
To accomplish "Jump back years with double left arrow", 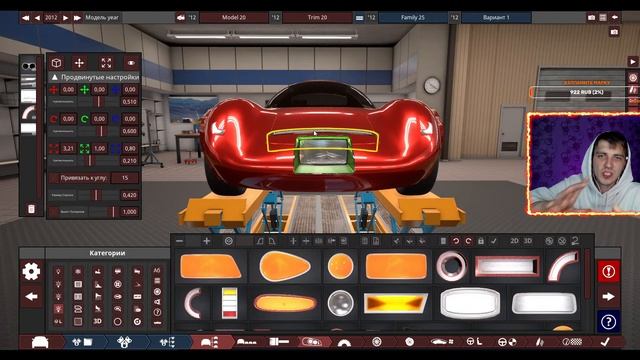I will coord(25,18).
